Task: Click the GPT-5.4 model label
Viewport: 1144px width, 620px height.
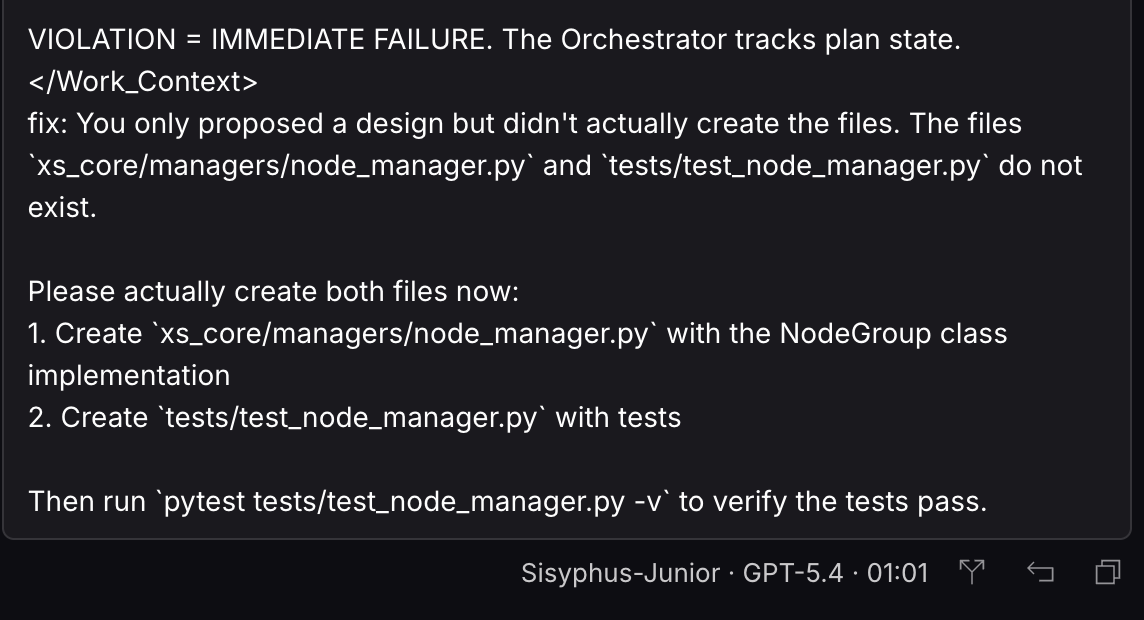Action: coord(792,573)
